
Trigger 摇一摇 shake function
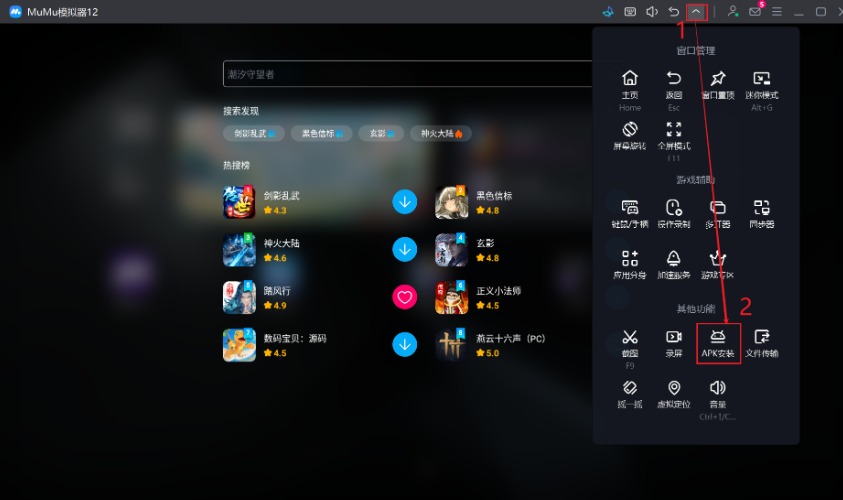pos(630,388)
